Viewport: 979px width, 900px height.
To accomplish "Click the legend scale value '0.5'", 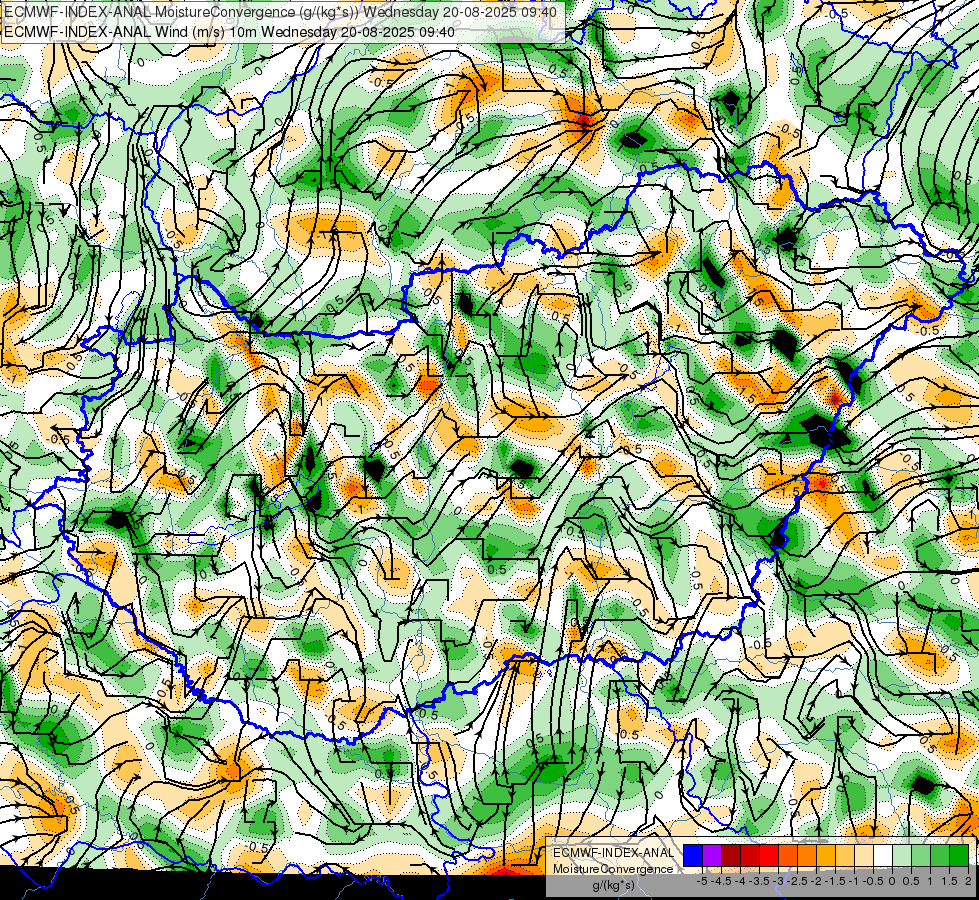I will pos(911,881).
